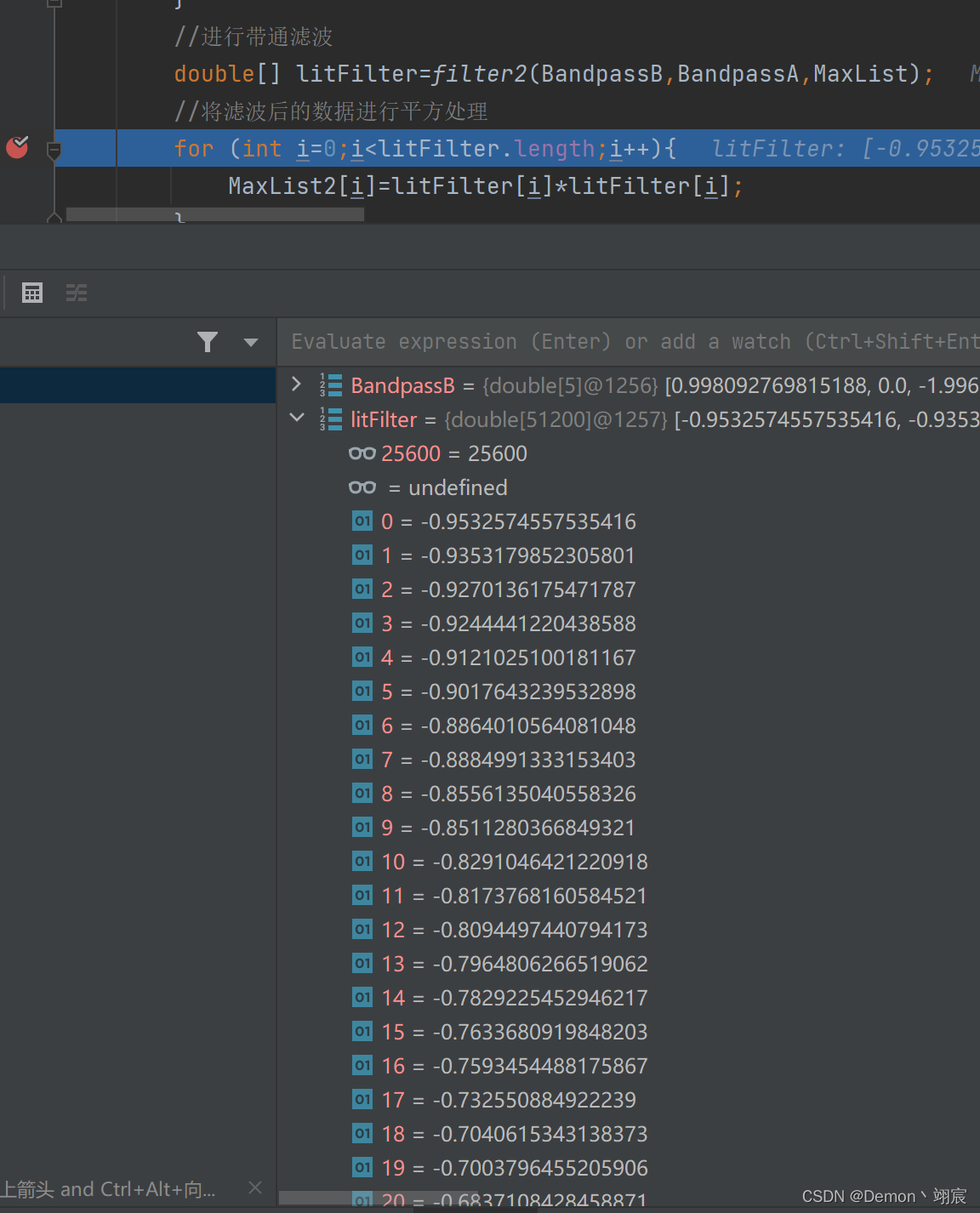Viewport: 980px width, 1213px height.
Task: Click the watch glasses icon beside the undefined entry
Action: pos(362,487)
